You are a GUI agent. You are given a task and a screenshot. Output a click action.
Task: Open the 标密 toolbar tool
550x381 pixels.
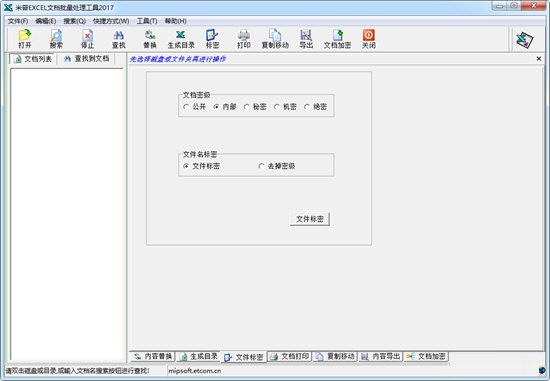(x=212, y=39)
